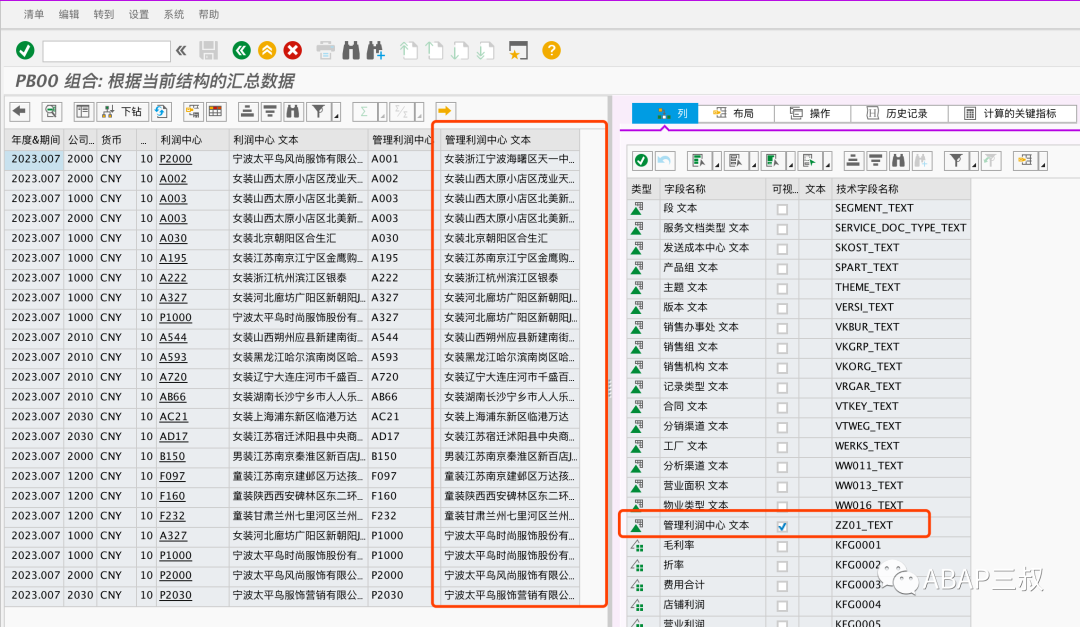Viewport: 1080px width, 627px height.
Task: Click the 管理利润中心 文本 column header in the grid
Action: [x=510, y=140]
